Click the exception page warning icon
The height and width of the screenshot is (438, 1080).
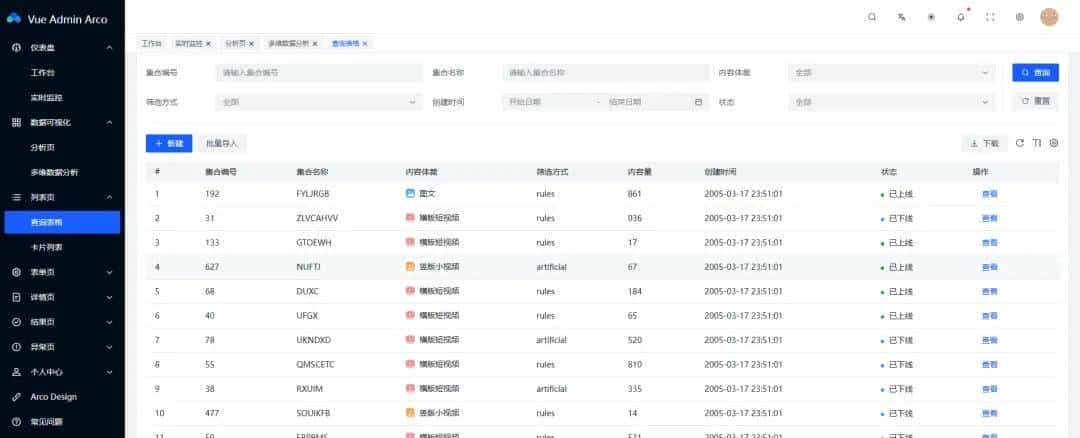(17, 347)
